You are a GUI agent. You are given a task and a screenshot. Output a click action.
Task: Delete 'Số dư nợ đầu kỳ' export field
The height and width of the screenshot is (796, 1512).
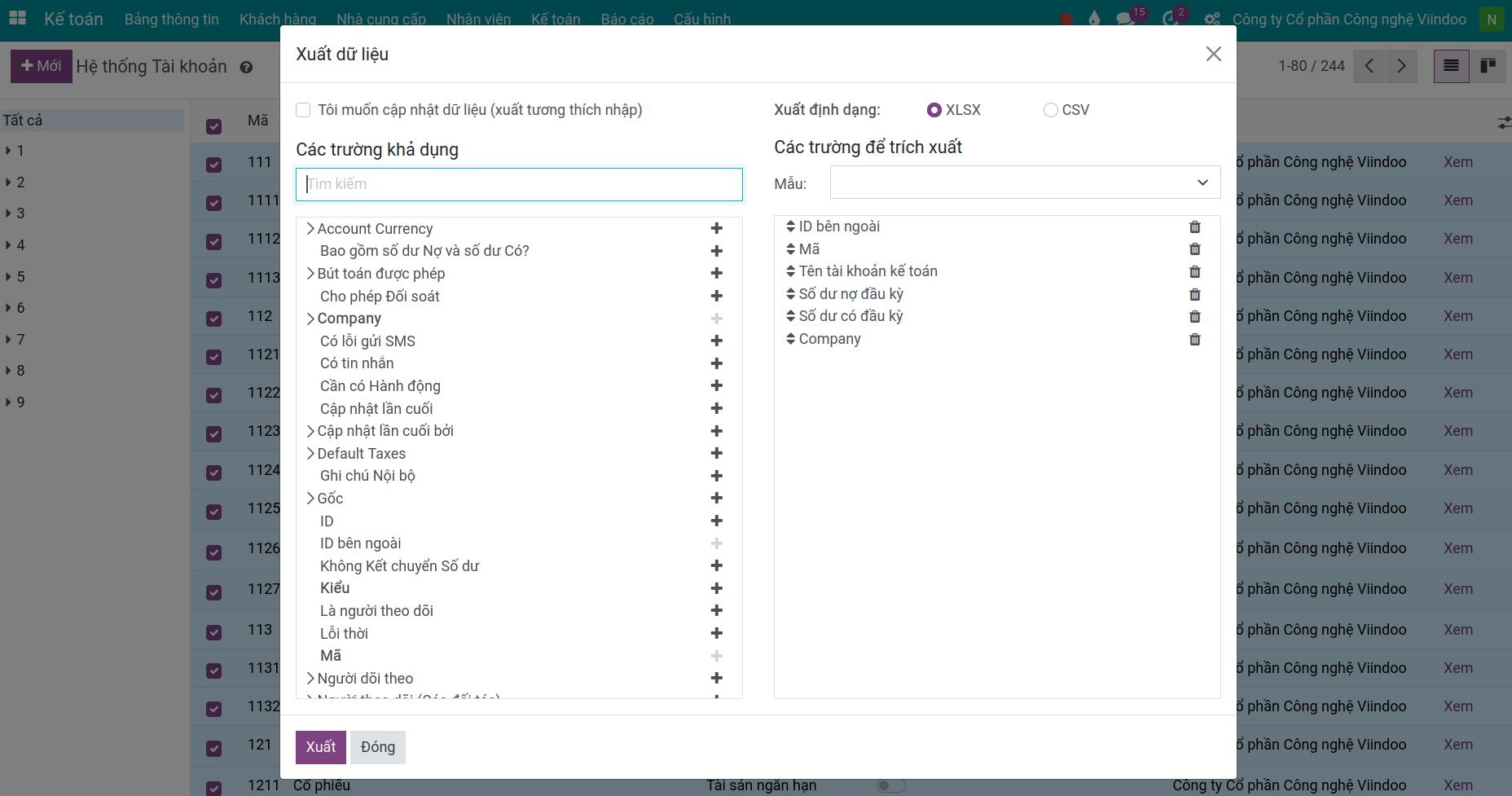click(x=1194, y=294)
